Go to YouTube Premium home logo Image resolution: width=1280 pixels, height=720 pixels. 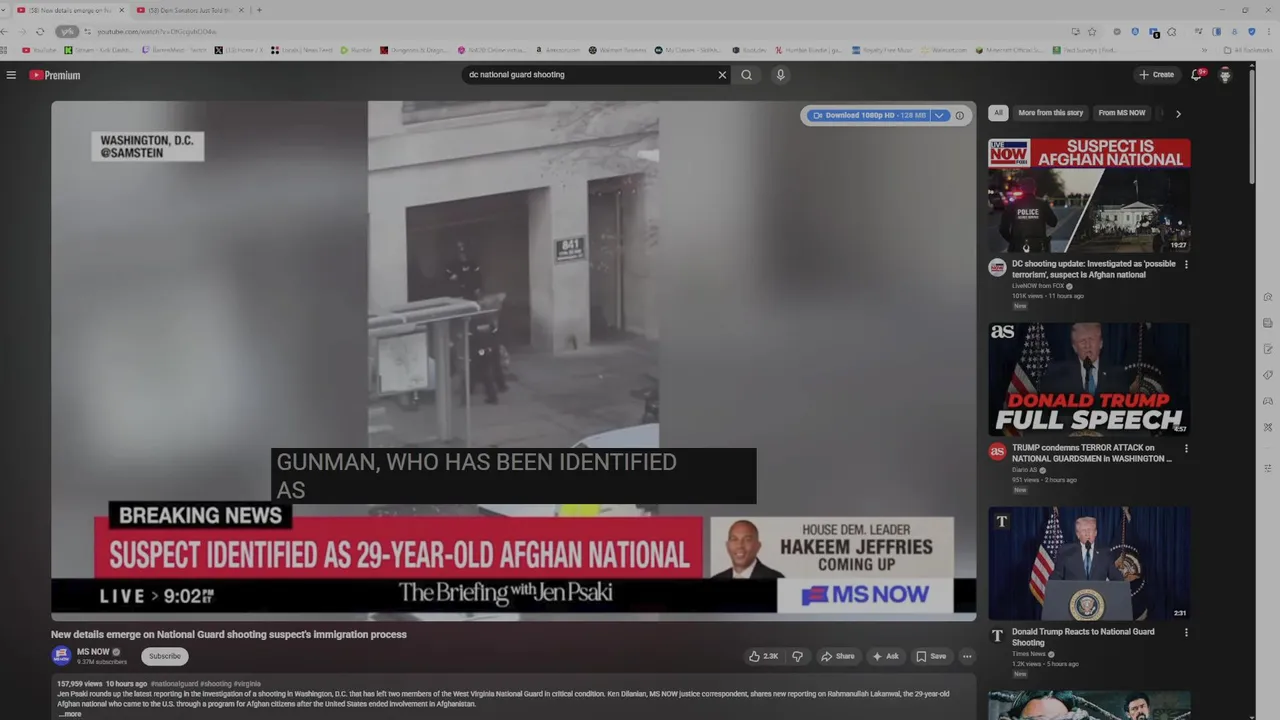point(54,75)
